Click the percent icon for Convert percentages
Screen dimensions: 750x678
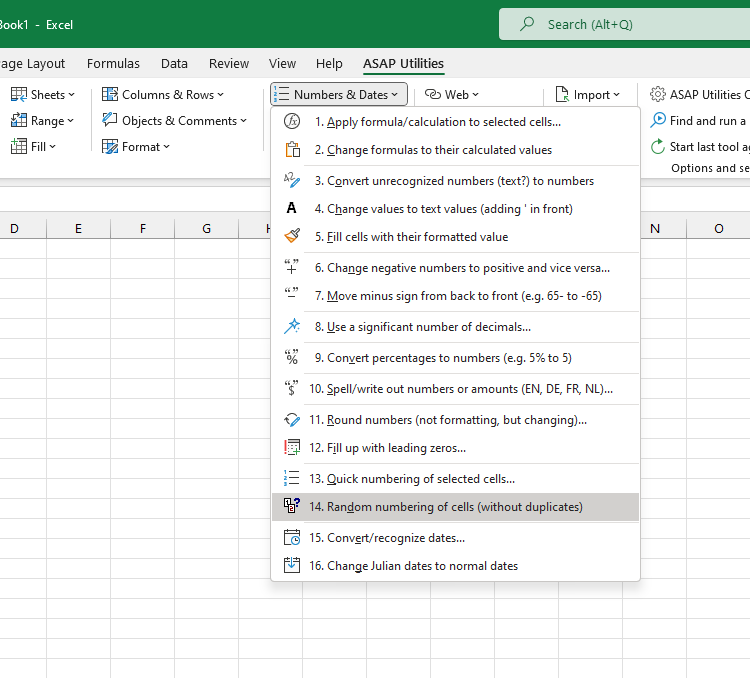(291, 357)
